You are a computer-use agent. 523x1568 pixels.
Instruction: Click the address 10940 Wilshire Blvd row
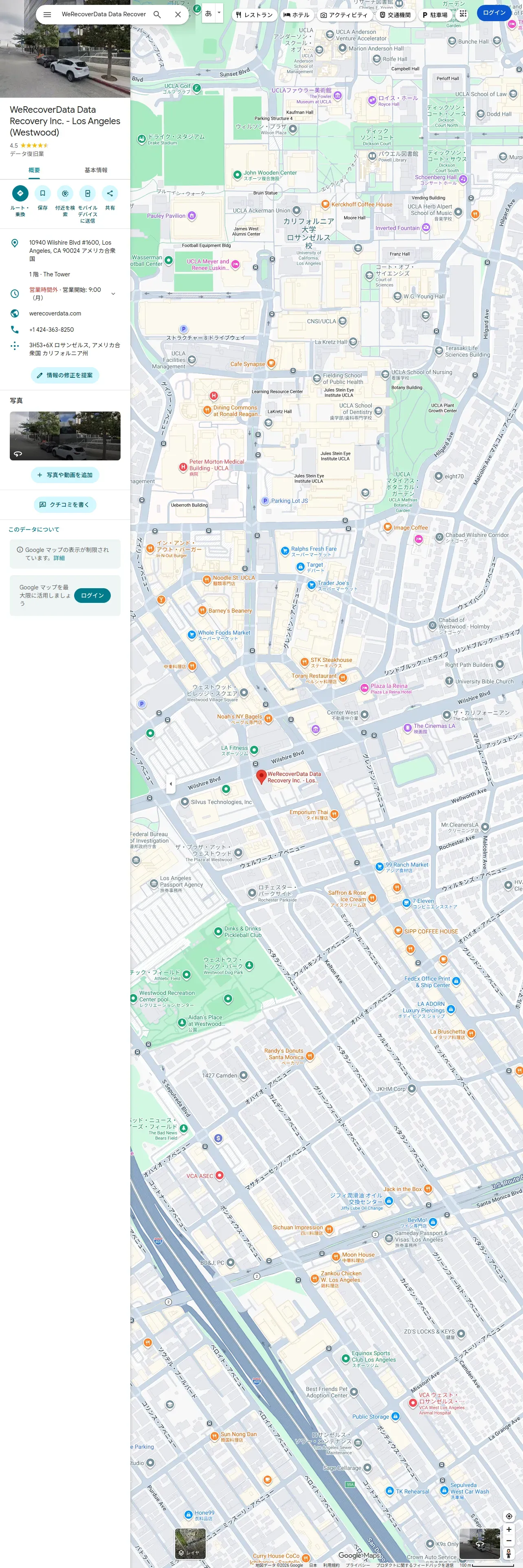point(65,250)
